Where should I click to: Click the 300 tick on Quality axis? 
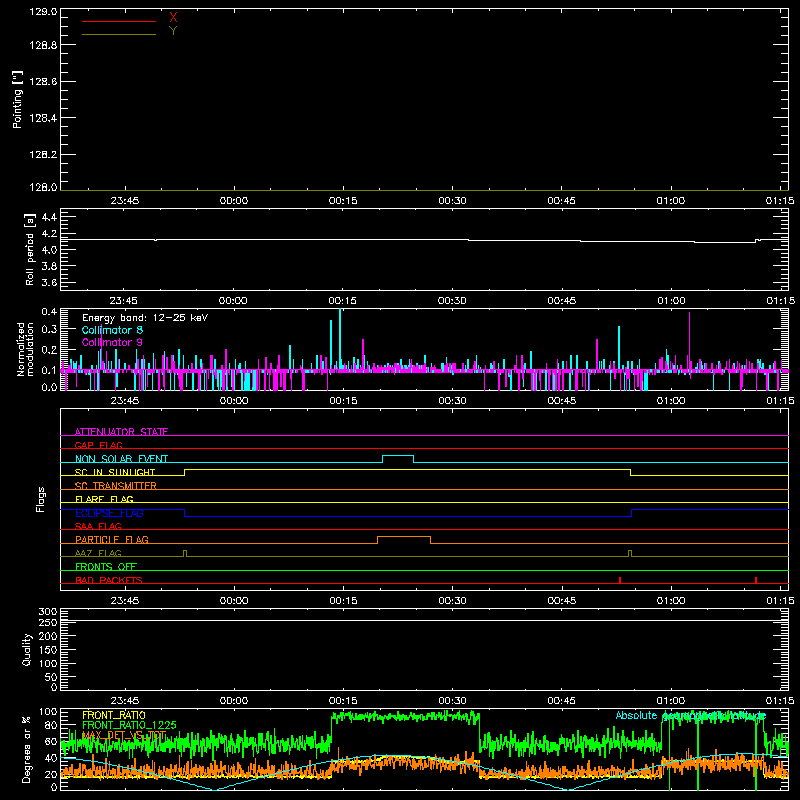coord(48,612)
